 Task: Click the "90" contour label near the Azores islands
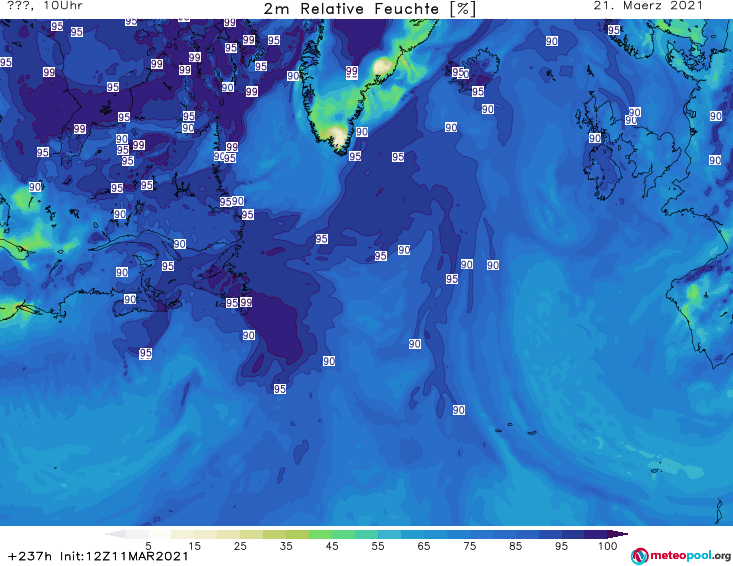[459, 410]
